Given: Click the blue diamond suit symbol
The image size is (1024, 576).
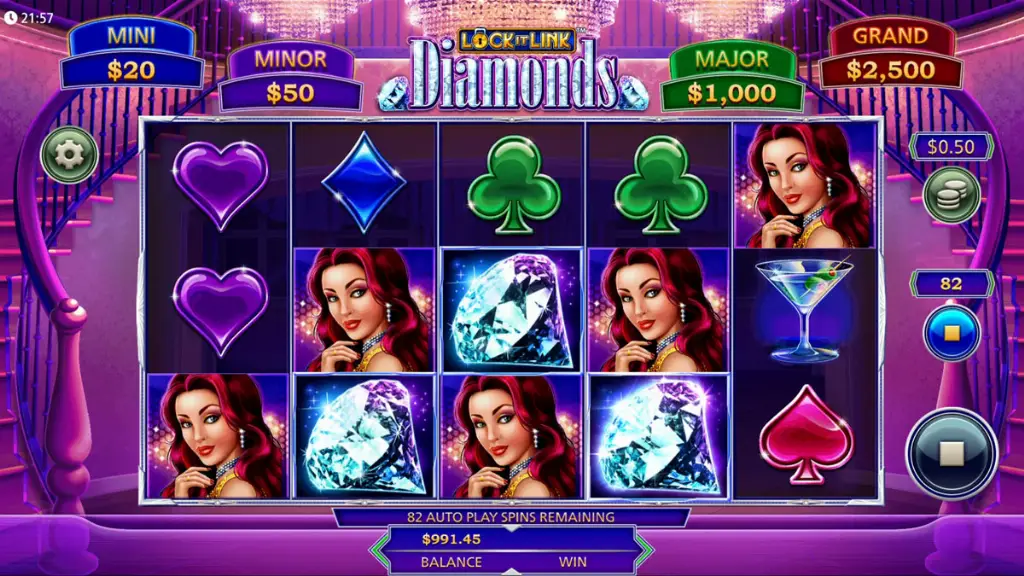Looking at the screenshot, I should coord(364,182).
